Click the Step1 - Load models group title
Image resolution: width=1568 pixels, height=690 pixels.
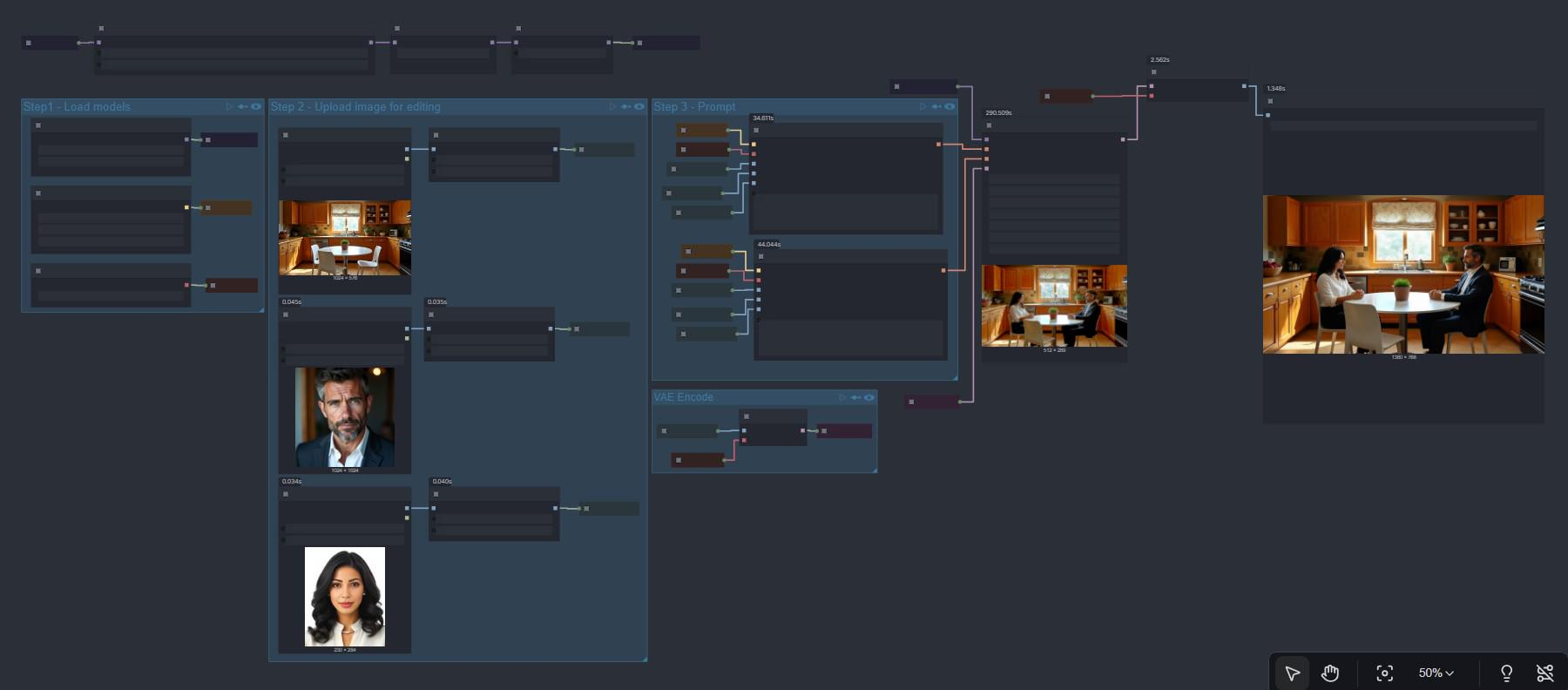[x=77, y=106]
